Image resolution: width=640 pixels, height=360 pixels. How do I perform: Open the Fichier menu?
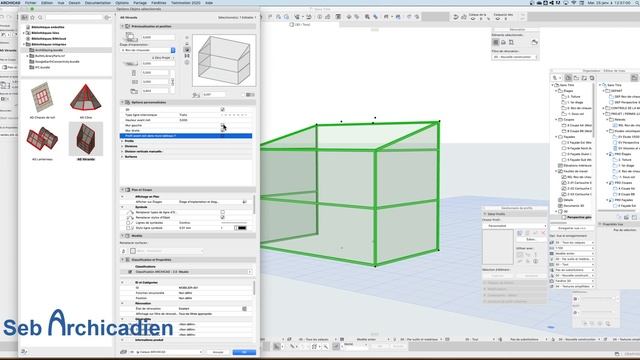click(x=31, y=2)
